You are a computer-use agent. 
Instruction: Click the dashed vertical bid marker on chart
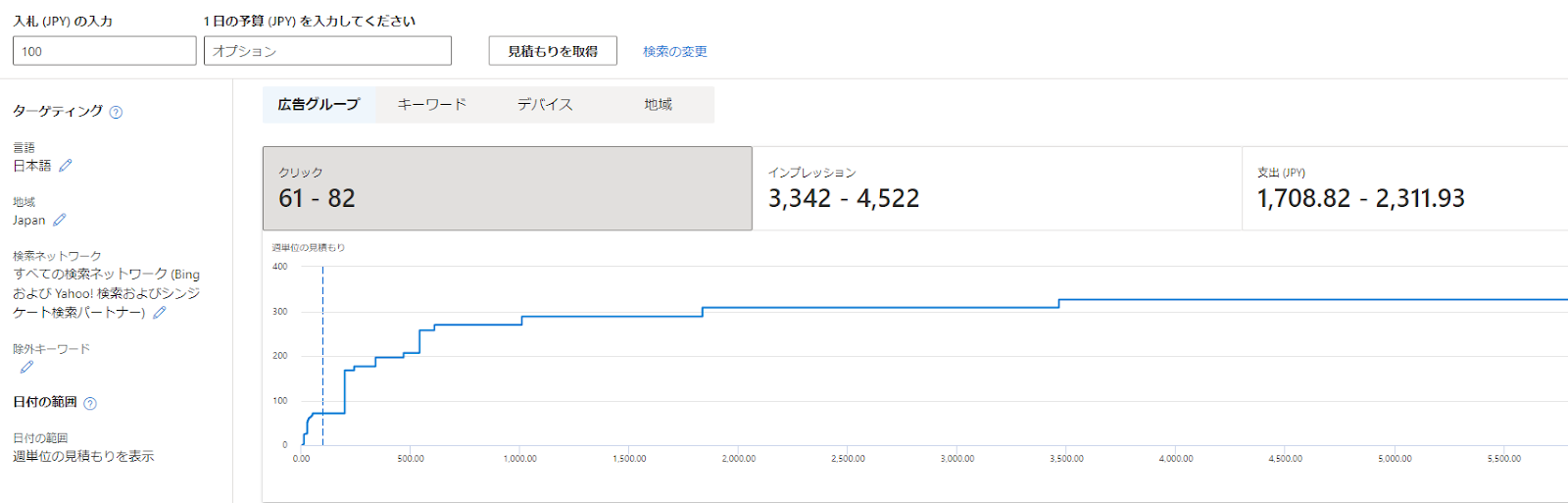323,353
